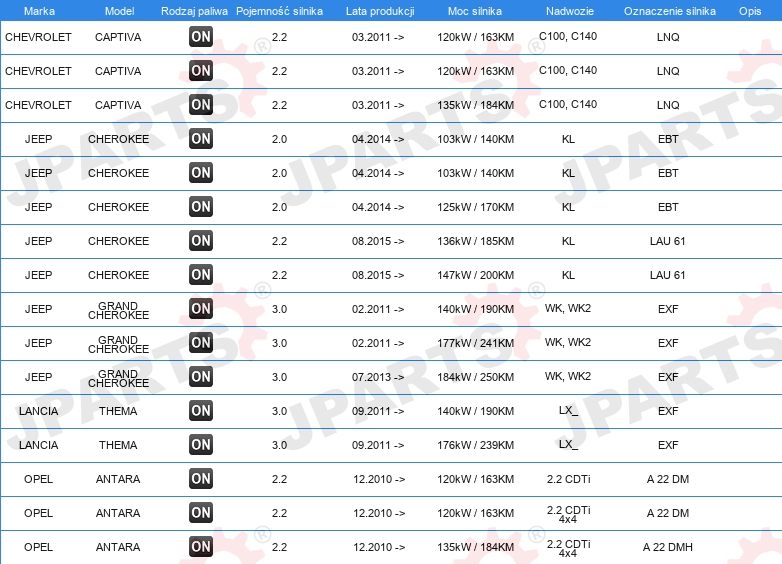This screenshot has height=564, width=782.
Task: Click ON icon for Grand Cherokee 07.2013 row
Action: pyautogui.click(x=201, y=376)
